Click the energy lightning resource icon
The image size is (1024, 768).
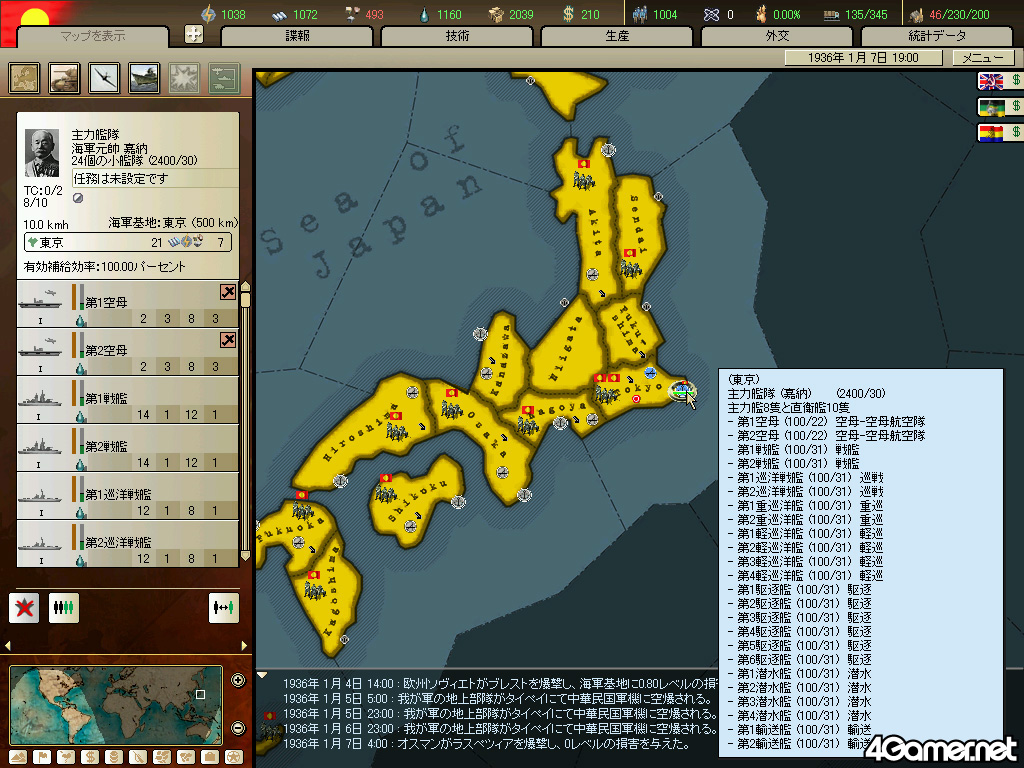point(208,14)
